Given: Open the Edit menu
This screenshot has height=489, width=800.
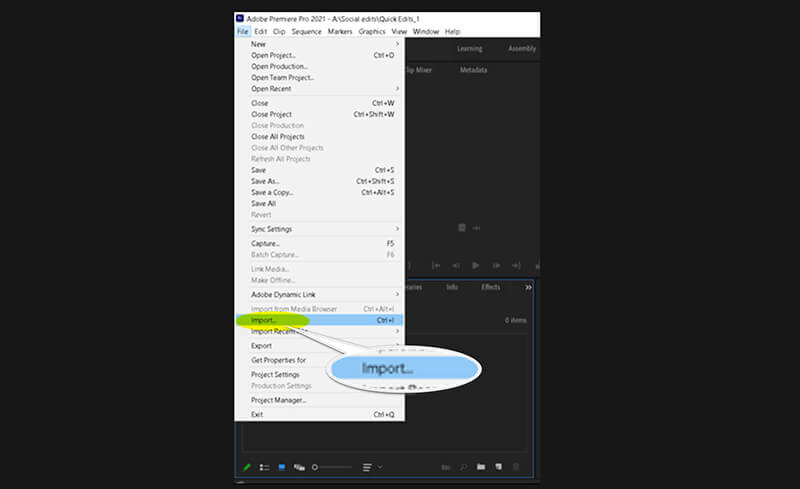Looking at the screenshot, I should pyautogui.click(x=261, y=31).
